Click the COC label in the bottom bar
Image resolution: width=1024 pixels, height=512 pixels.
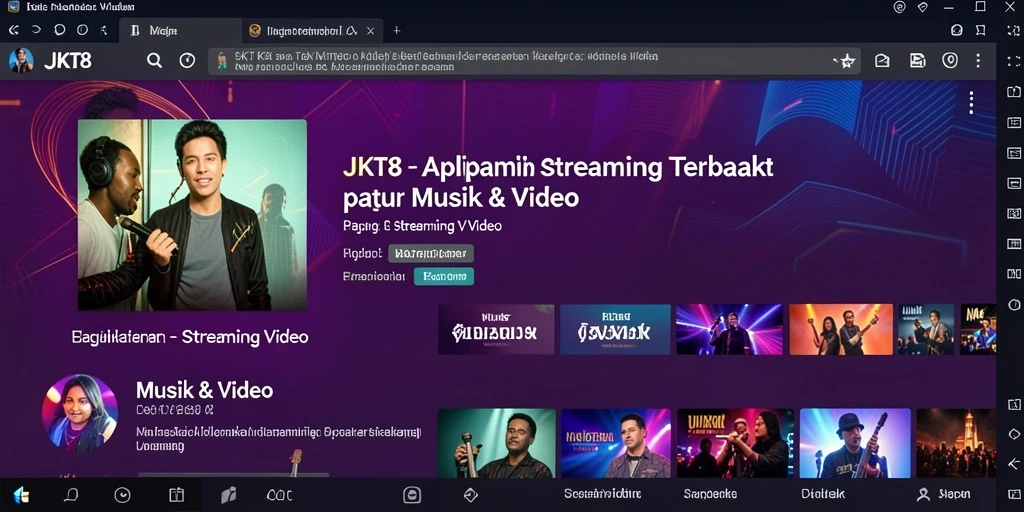[280, 496]
